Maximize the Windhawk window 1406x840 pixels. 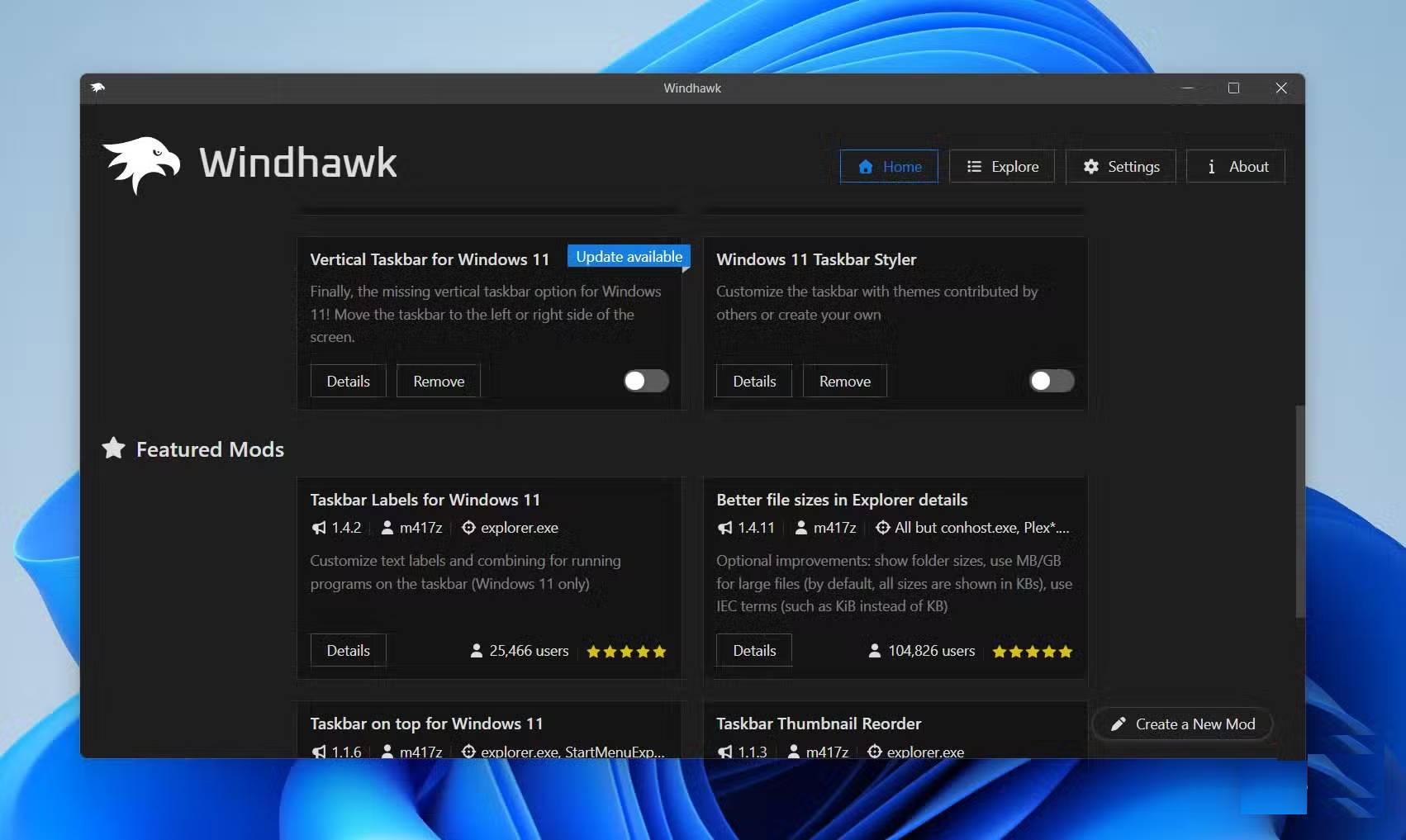(x=1234, y=88)
